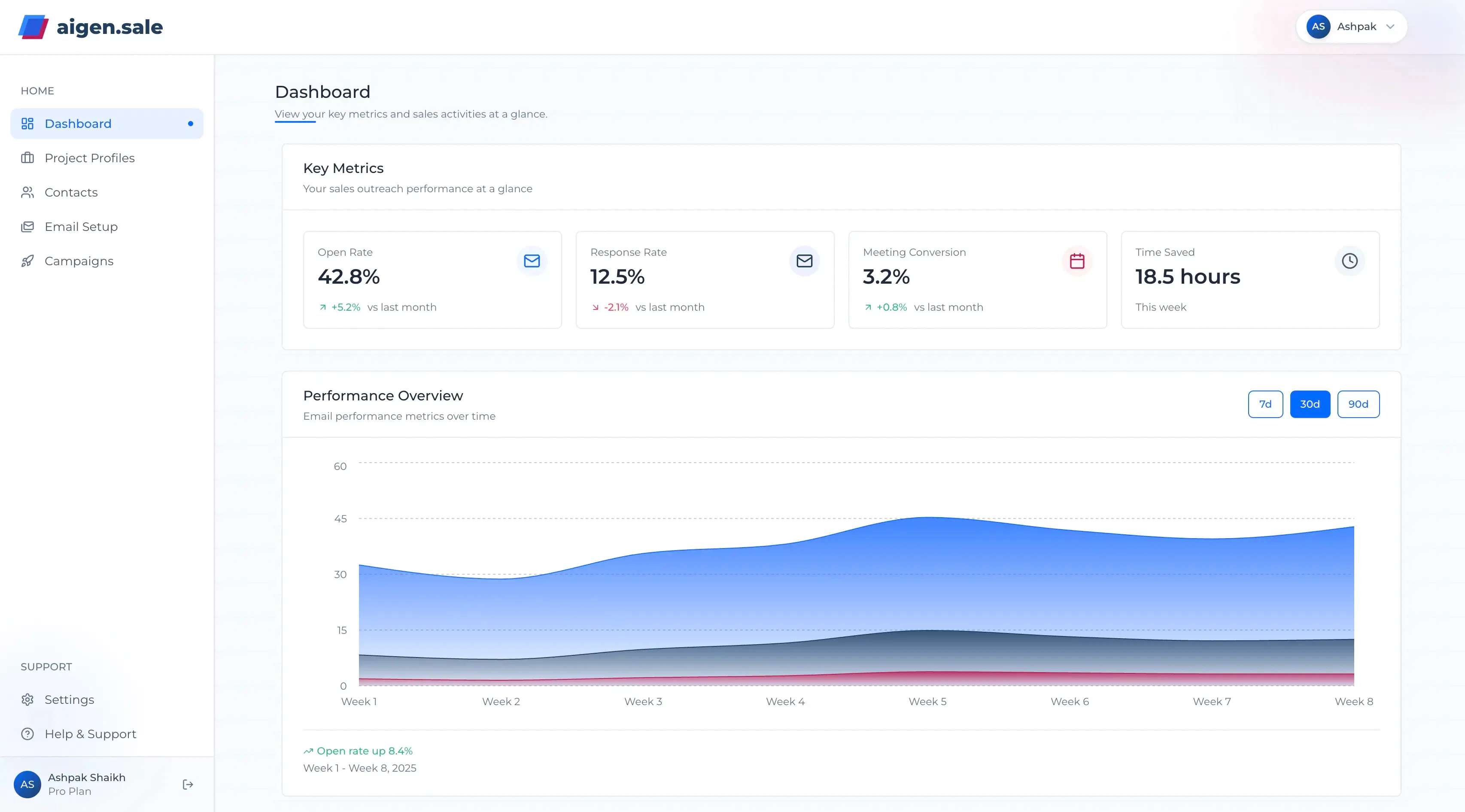Open Email Setup section

(x=81, y=227)
